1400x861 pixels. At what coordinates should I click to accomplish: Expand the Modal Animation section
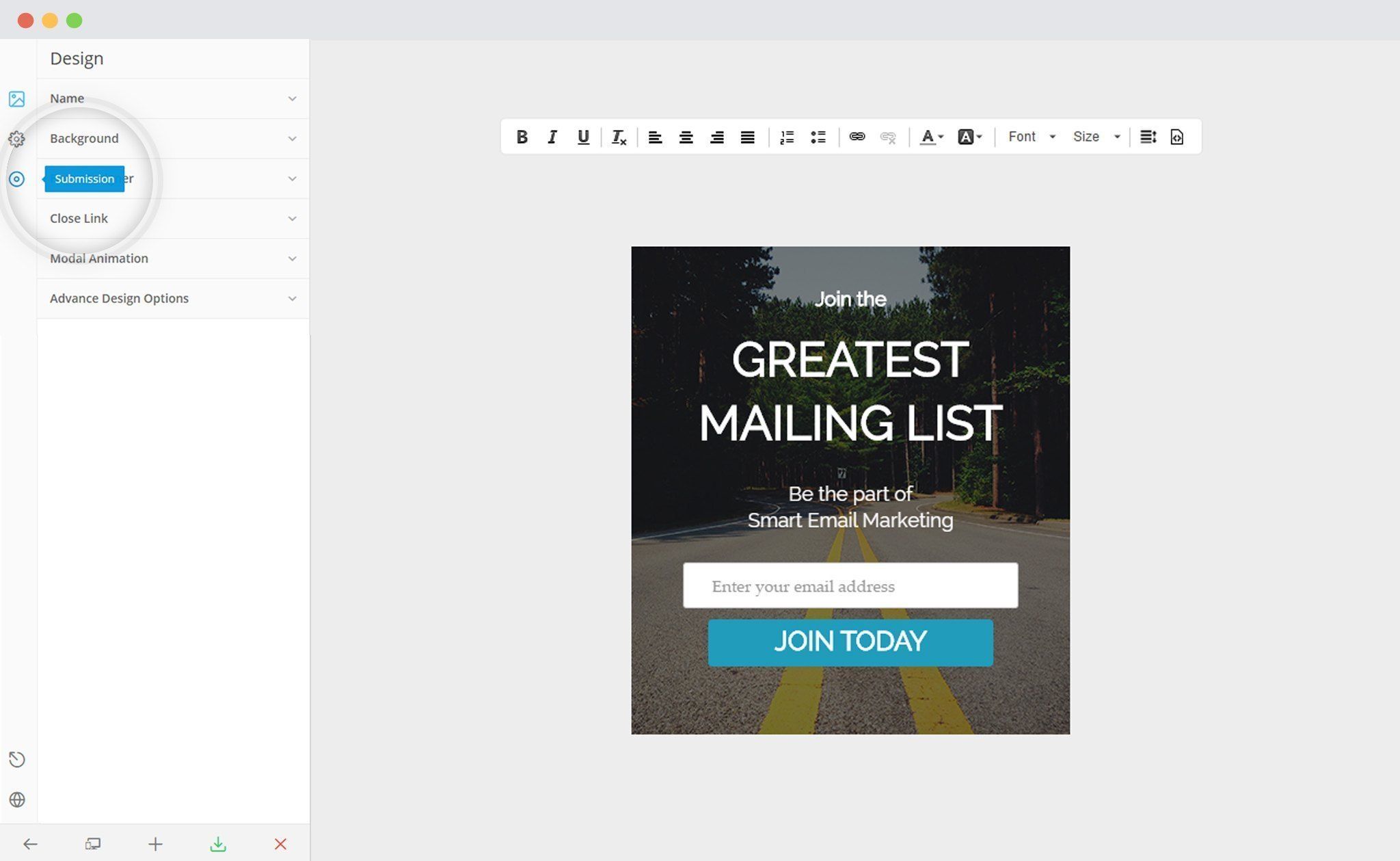click(x=173, y=259)
